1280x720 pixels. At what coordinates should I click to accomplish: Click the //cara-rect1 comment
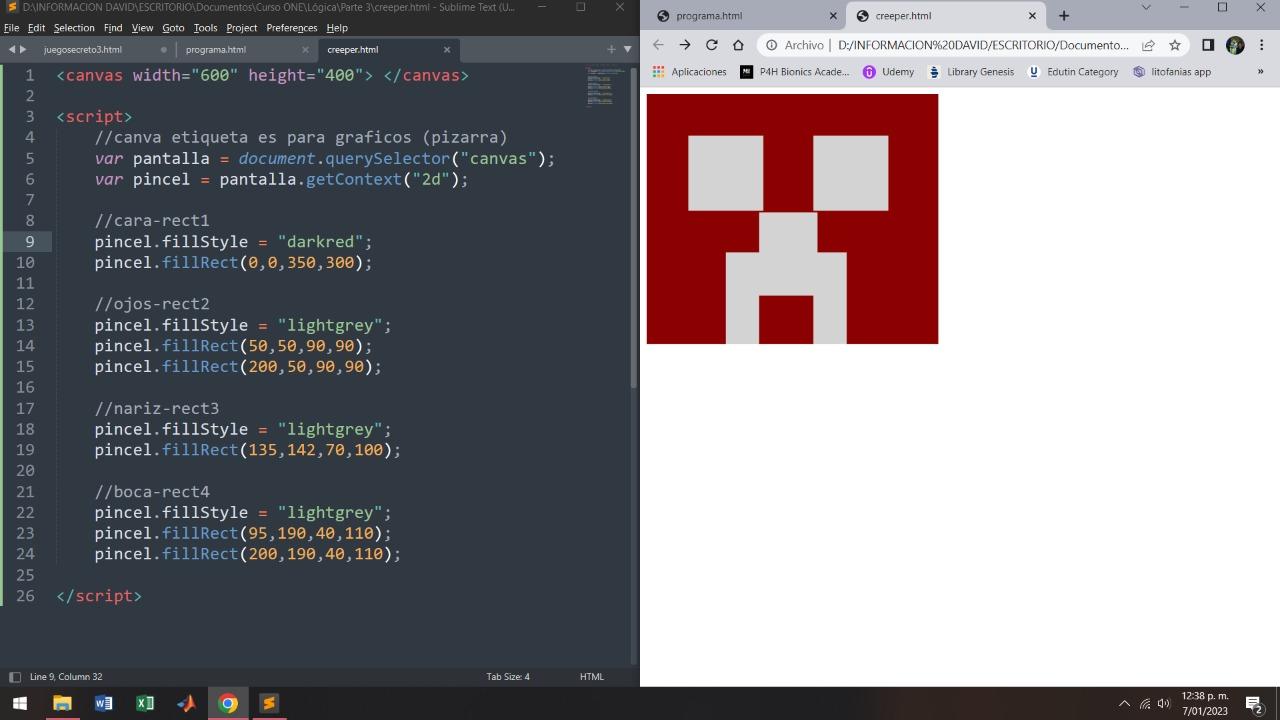click(x=152, y=220)
